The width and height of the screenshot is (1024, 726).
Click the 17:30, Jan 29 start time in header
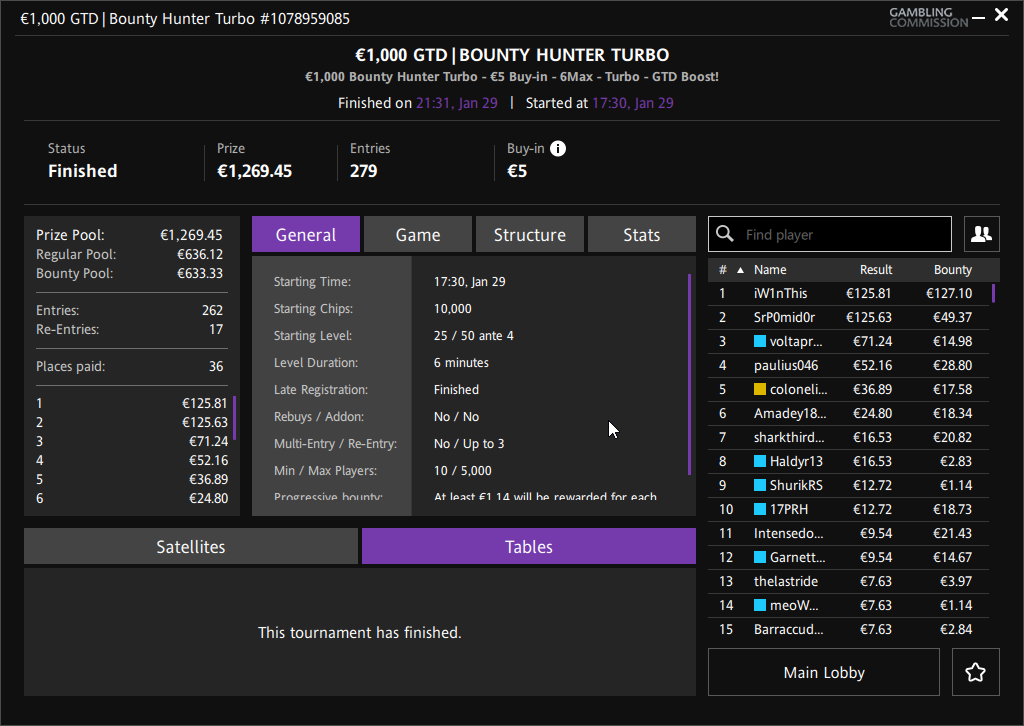[x=633, y=103]
